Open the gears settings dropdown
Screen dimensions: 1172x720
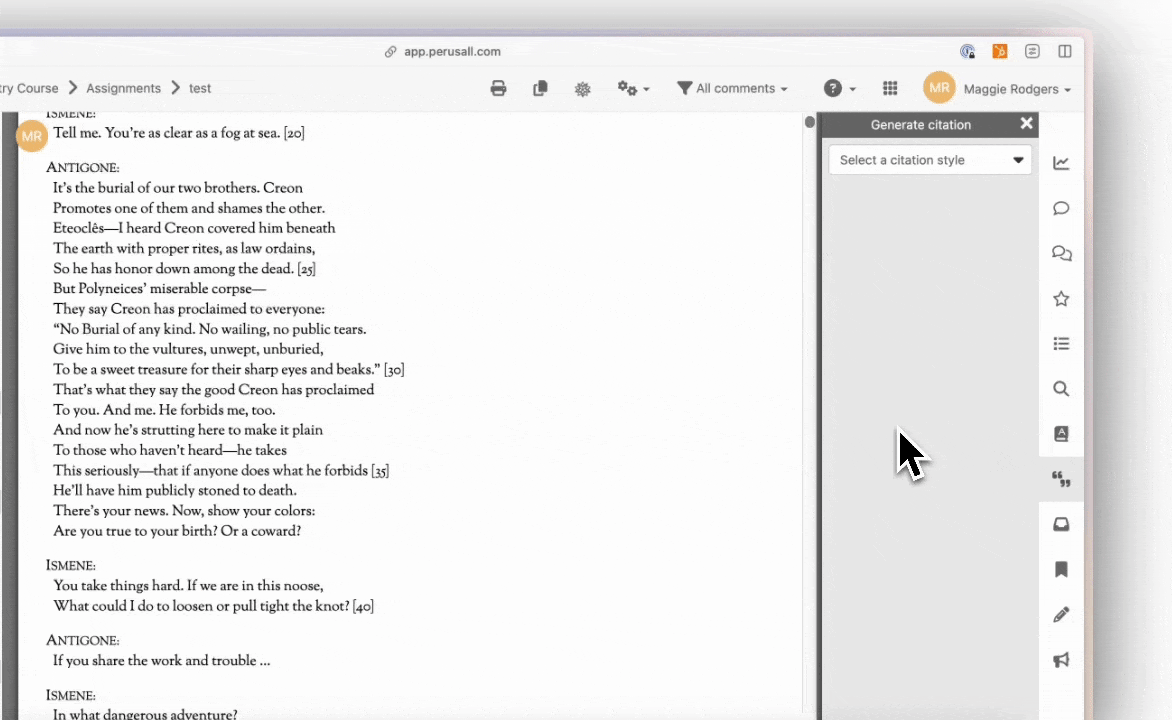point(633,89)
